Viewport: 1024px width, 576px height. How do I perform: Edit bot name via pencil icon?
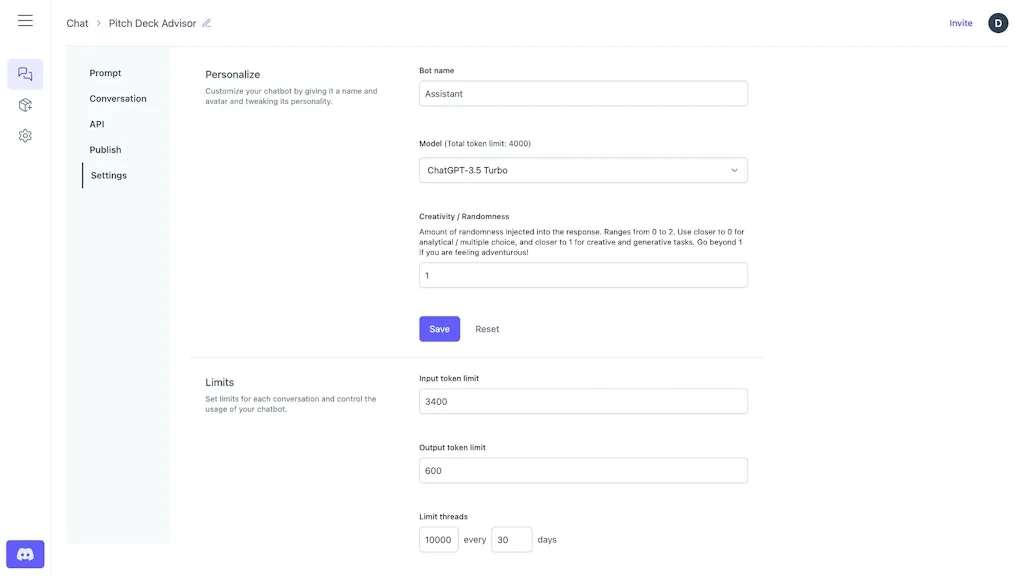[207, 23]
